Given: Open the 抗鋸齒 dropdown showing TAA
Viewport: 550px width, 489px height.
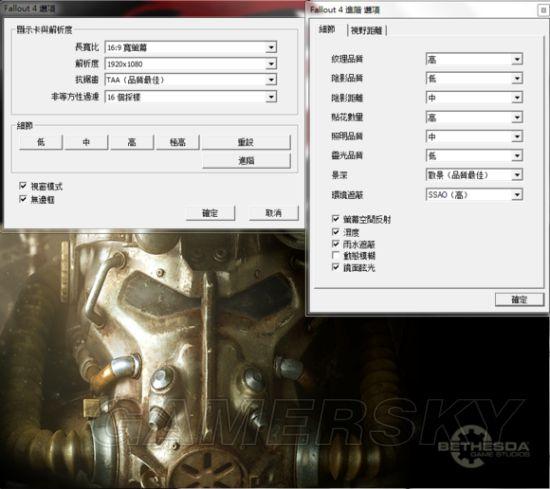Looking at the screenshot, I should pos(190,80).
